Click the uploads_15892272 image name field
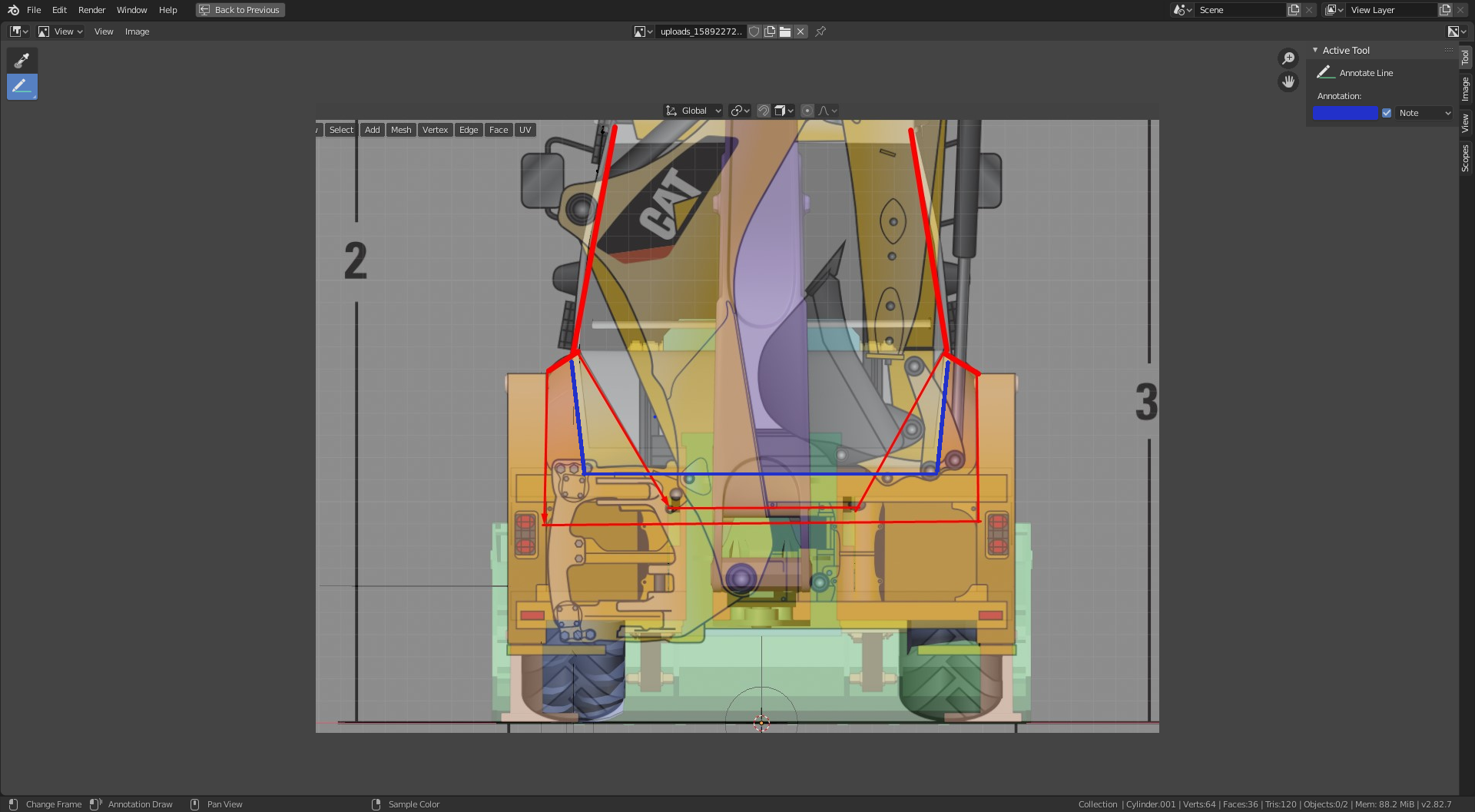This screenshot has width=1475, height=812. coord(701,31)
